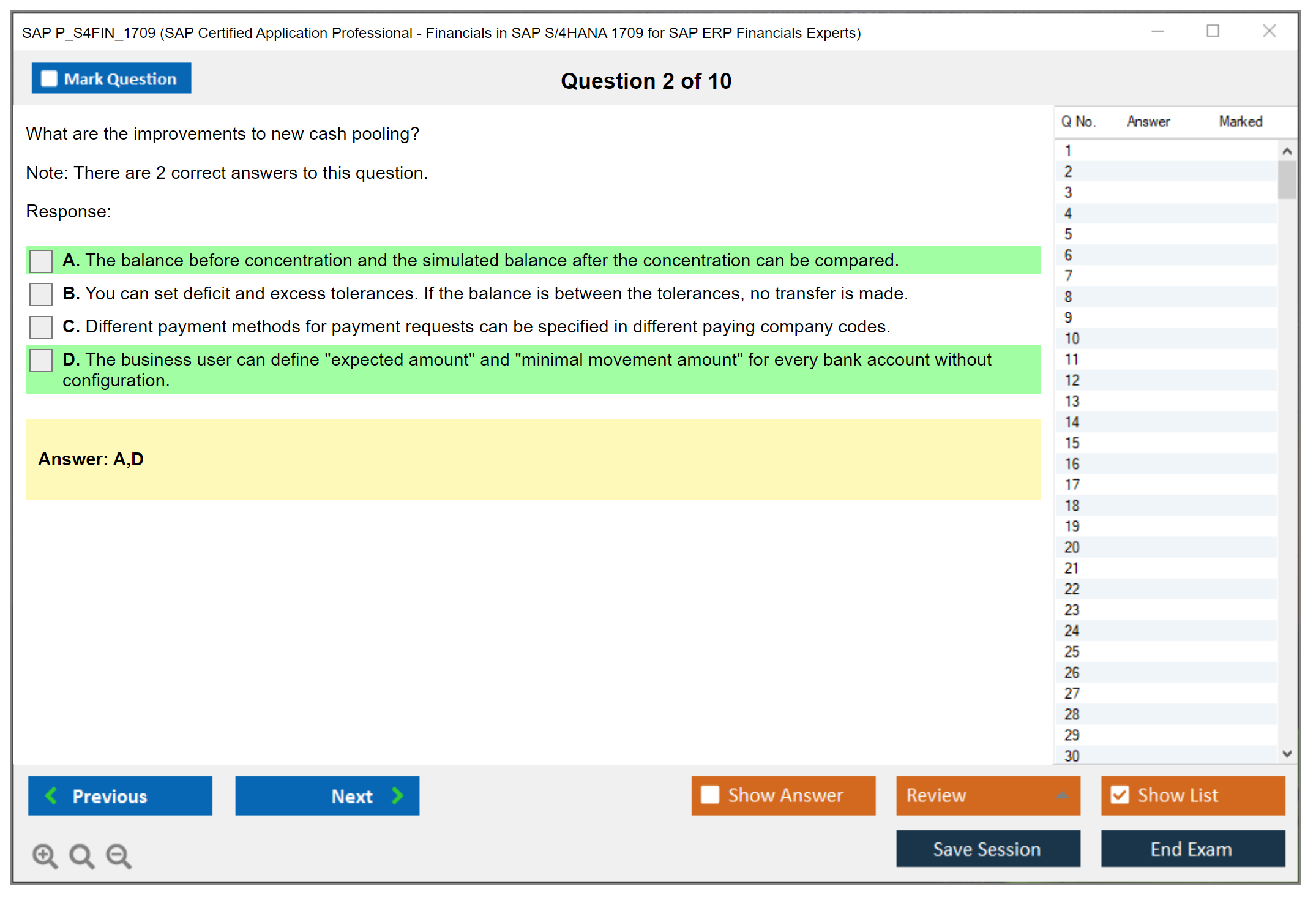Click the question list scrollbar thumb

point(1287,180)
